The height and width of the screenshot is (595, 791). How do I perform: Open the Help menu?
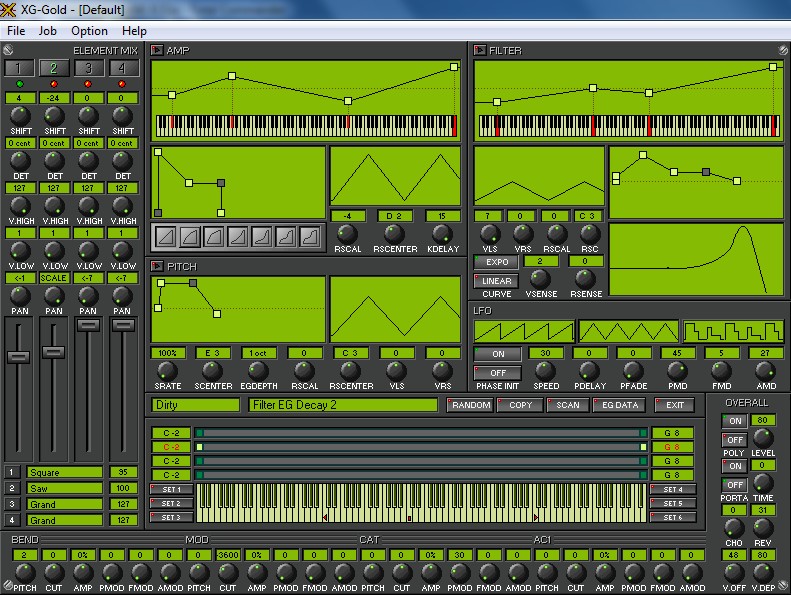click(134, 31)
